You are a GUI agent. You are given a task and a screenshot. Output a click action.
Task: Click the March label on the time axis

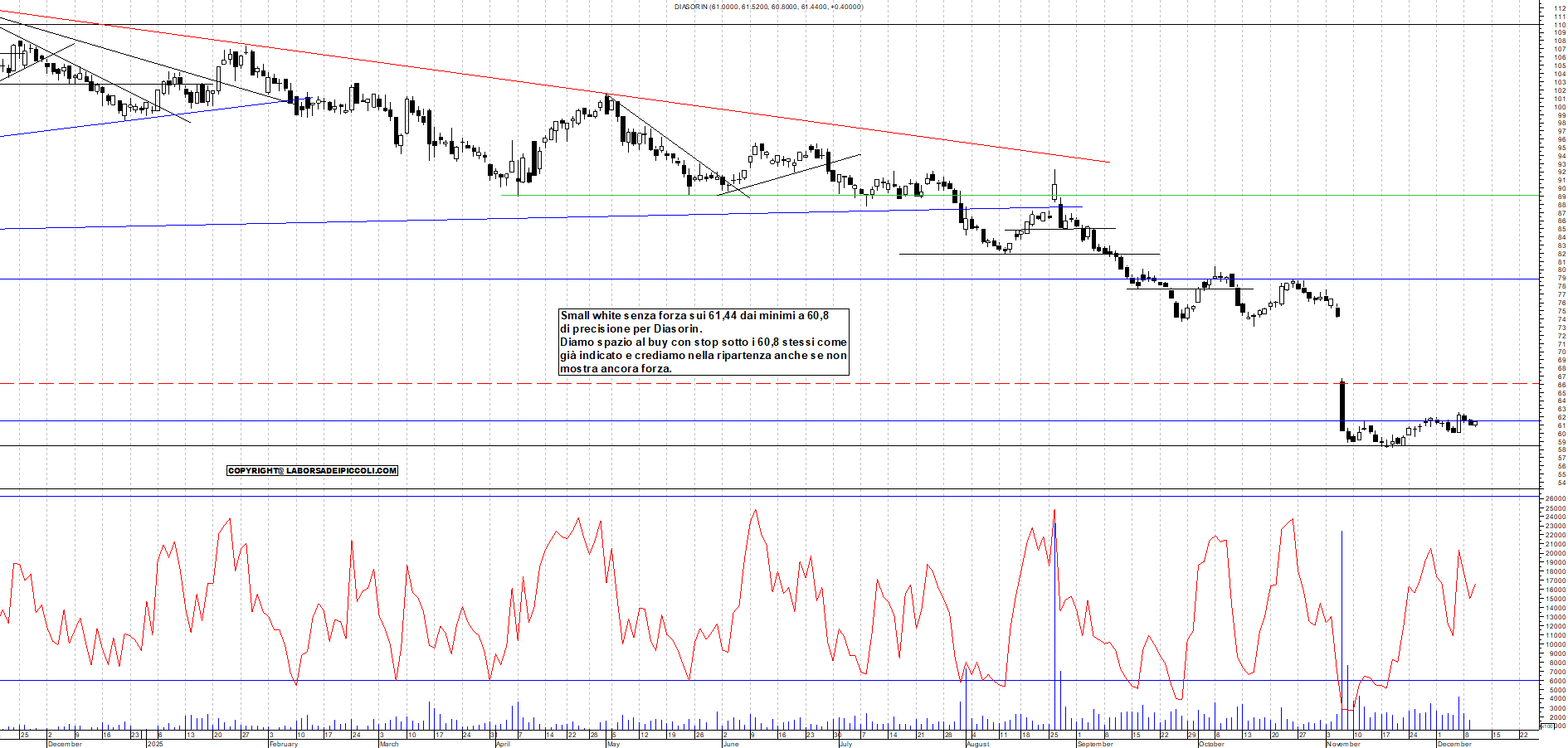[389, 744]
